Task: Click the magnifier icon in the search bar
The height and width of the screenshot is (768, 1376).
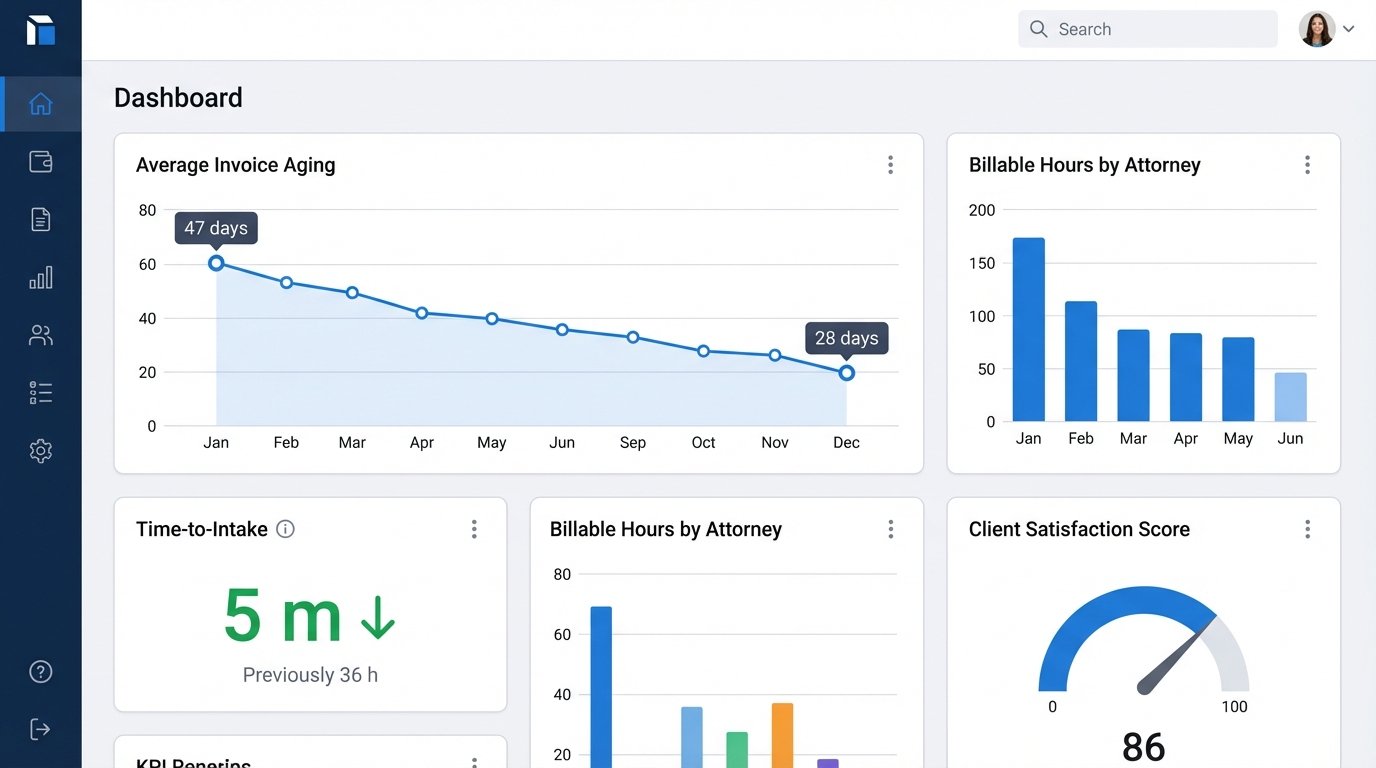Action: [x=1039, y=29]
